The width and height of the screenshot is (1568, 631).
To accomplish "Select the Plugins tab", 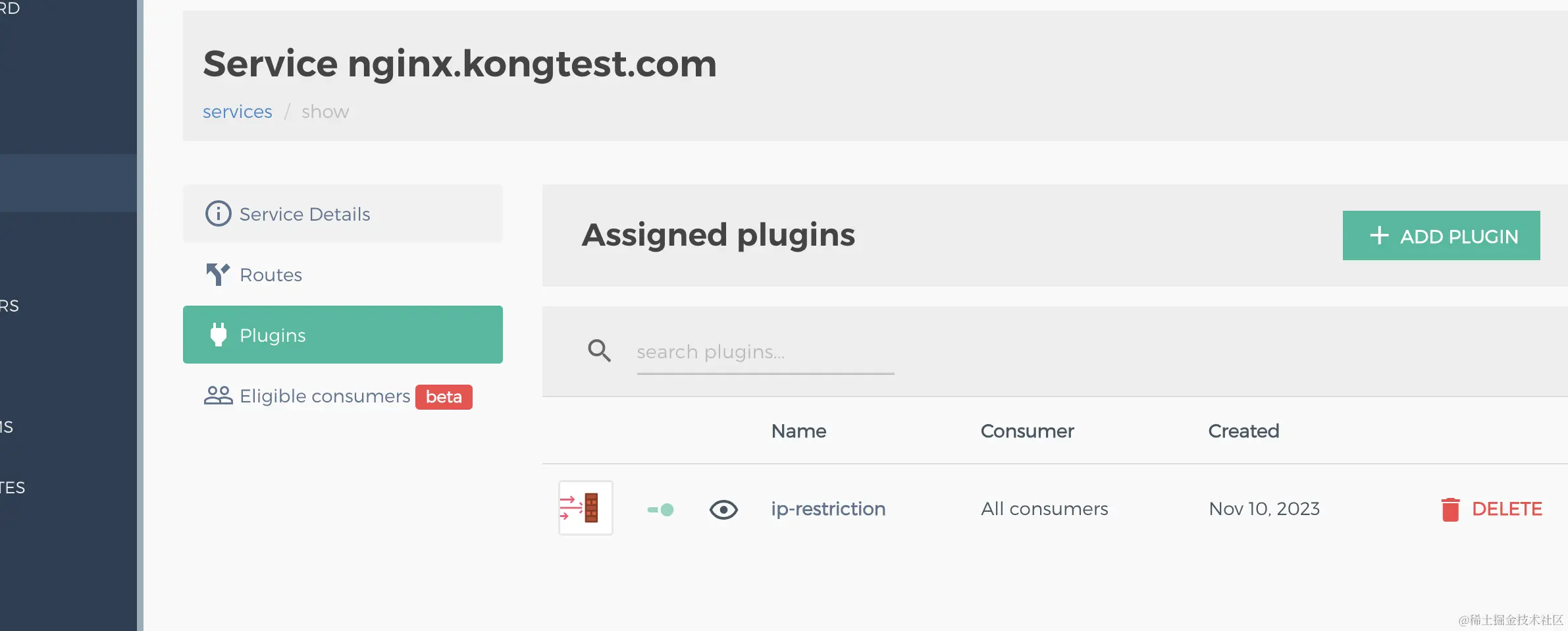I will tap(342, 335).
